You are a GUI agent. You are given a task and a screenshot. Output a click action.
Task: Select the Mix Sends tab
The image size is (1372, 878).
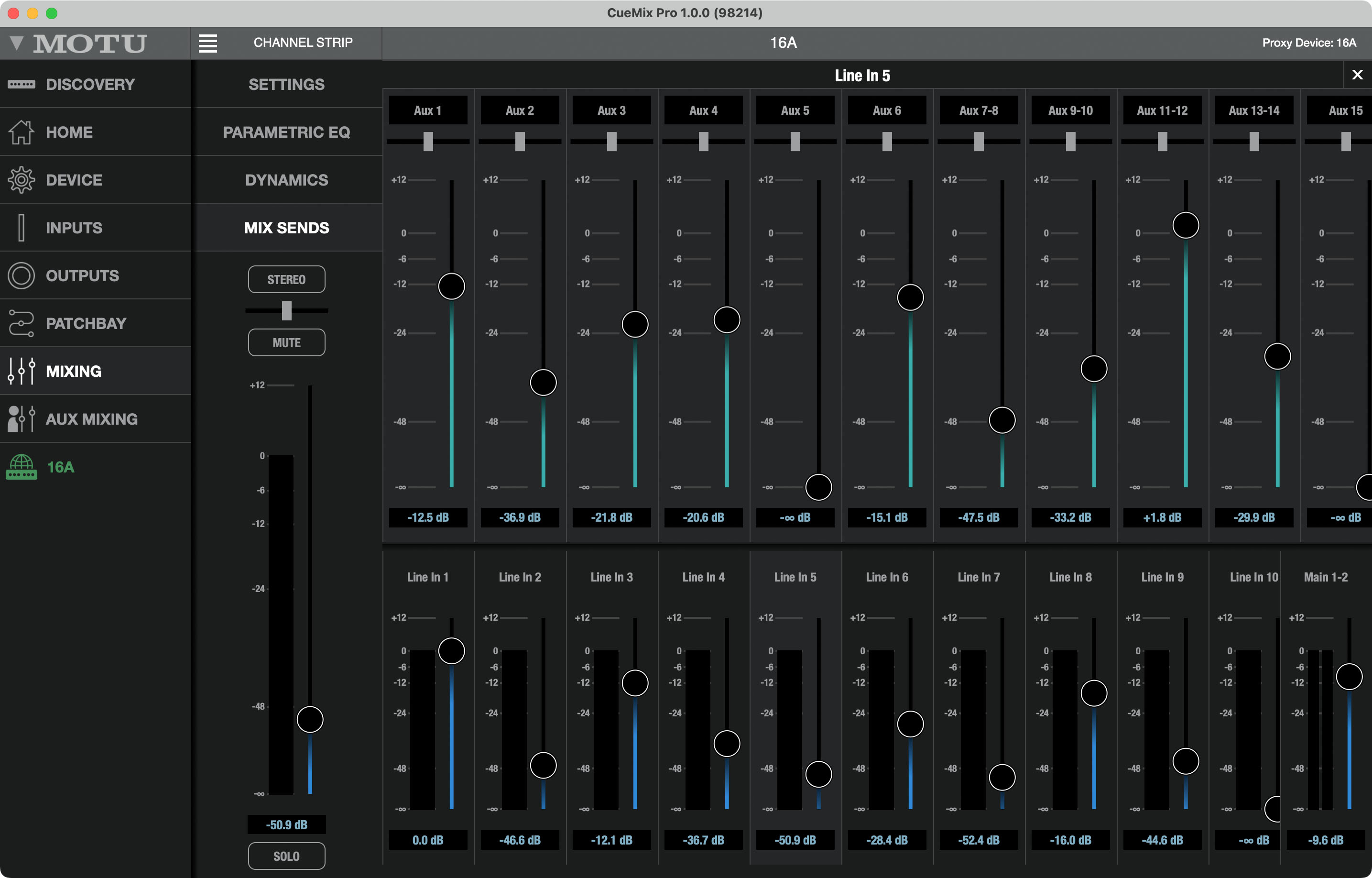[287, 228]
